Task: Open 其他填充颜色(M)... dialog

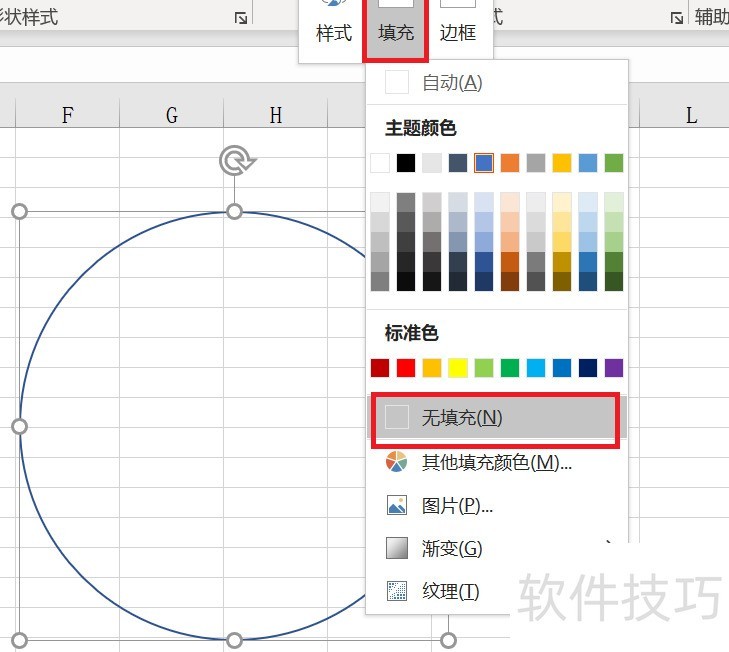Action: coord(497,462)
